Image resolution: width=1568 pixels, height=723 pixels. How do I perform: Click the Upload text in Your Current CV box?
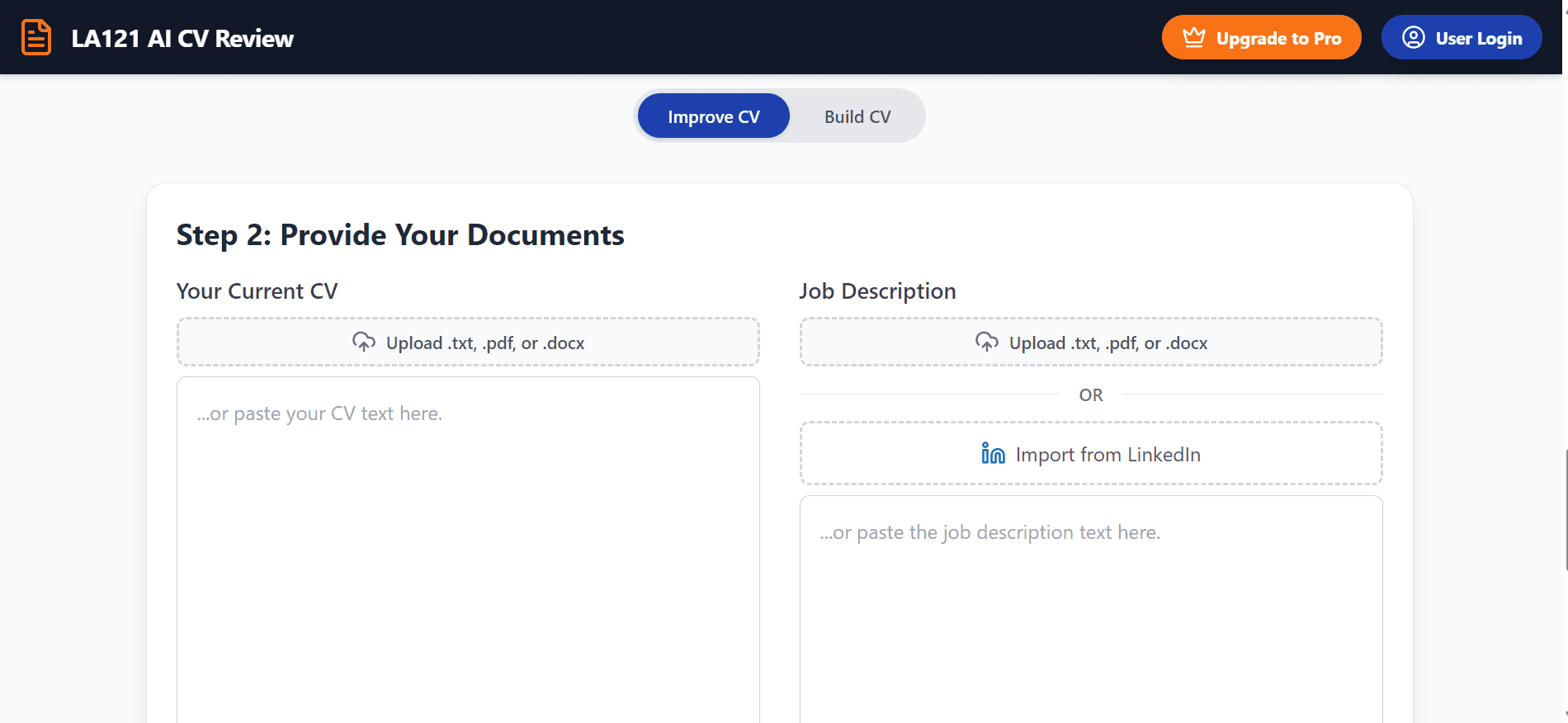point(484,343)
